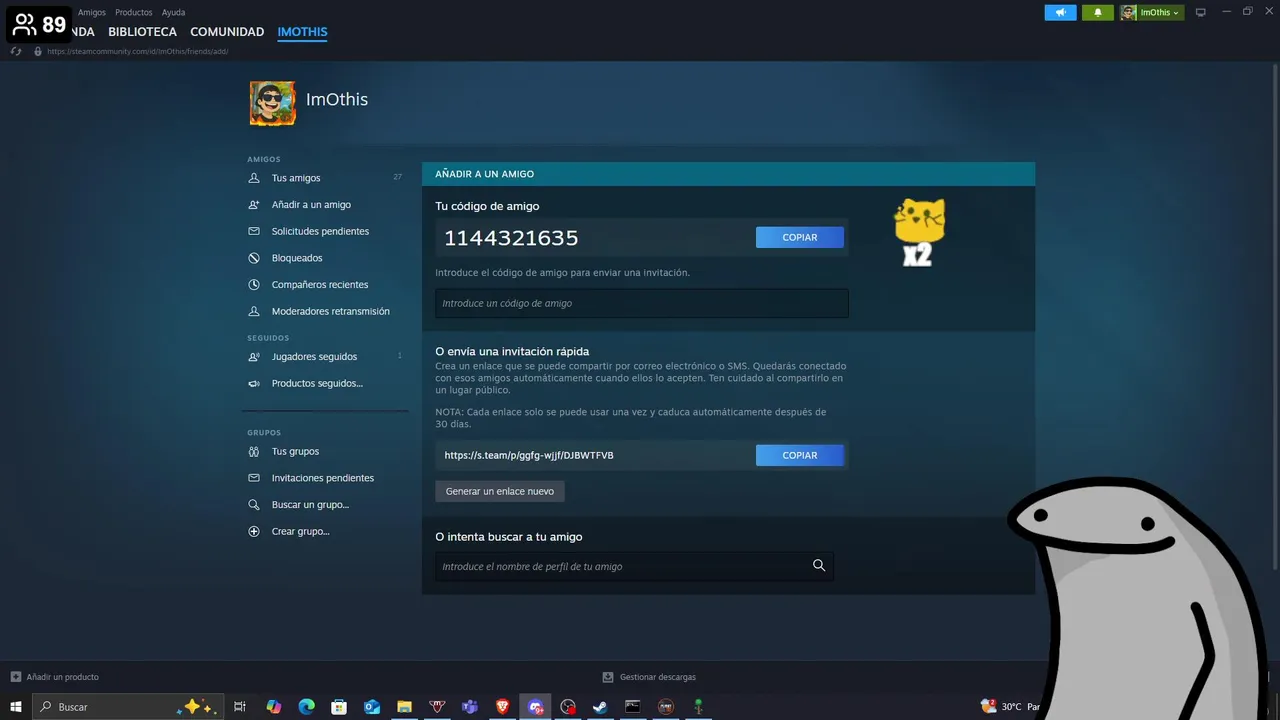Click the Tus grupos people icon
This screenshot has width=1280, height=720.
[254, 451]
